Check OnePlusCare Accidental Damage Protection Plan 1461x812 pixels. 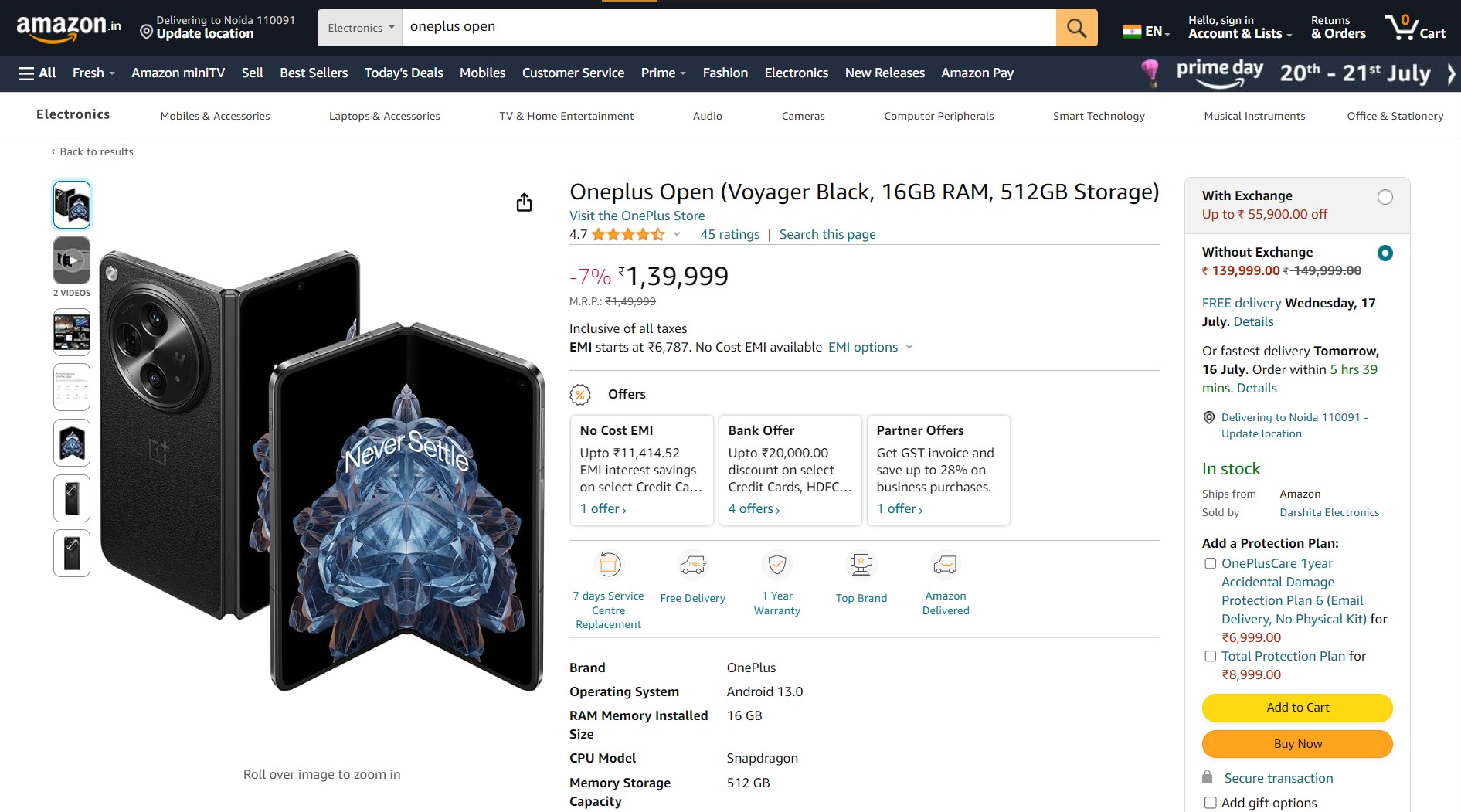click(1211, 564)
